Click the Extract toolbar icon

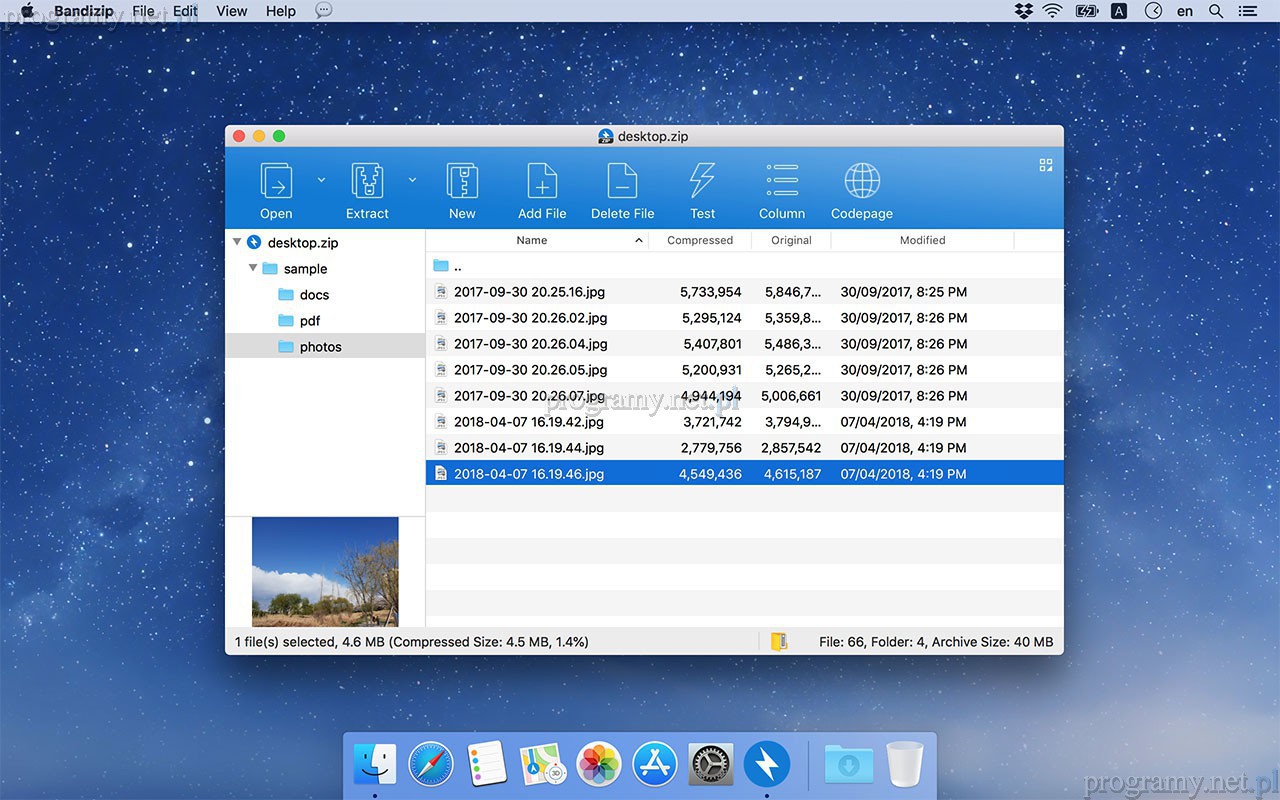click(367, 182)
